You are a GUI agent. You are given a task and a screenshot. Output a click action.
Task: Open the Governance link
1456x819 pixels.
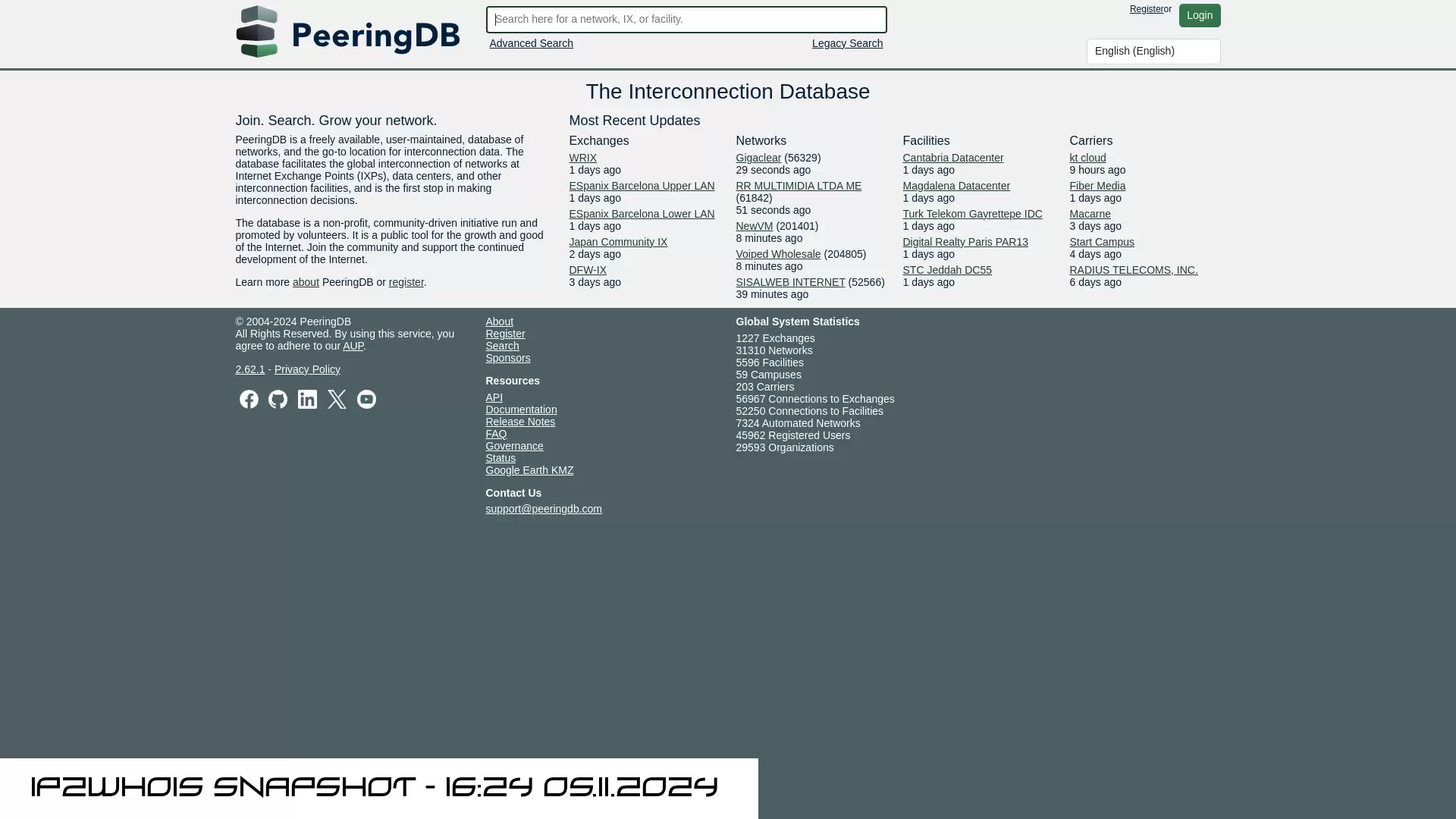[x=514, y=446]
